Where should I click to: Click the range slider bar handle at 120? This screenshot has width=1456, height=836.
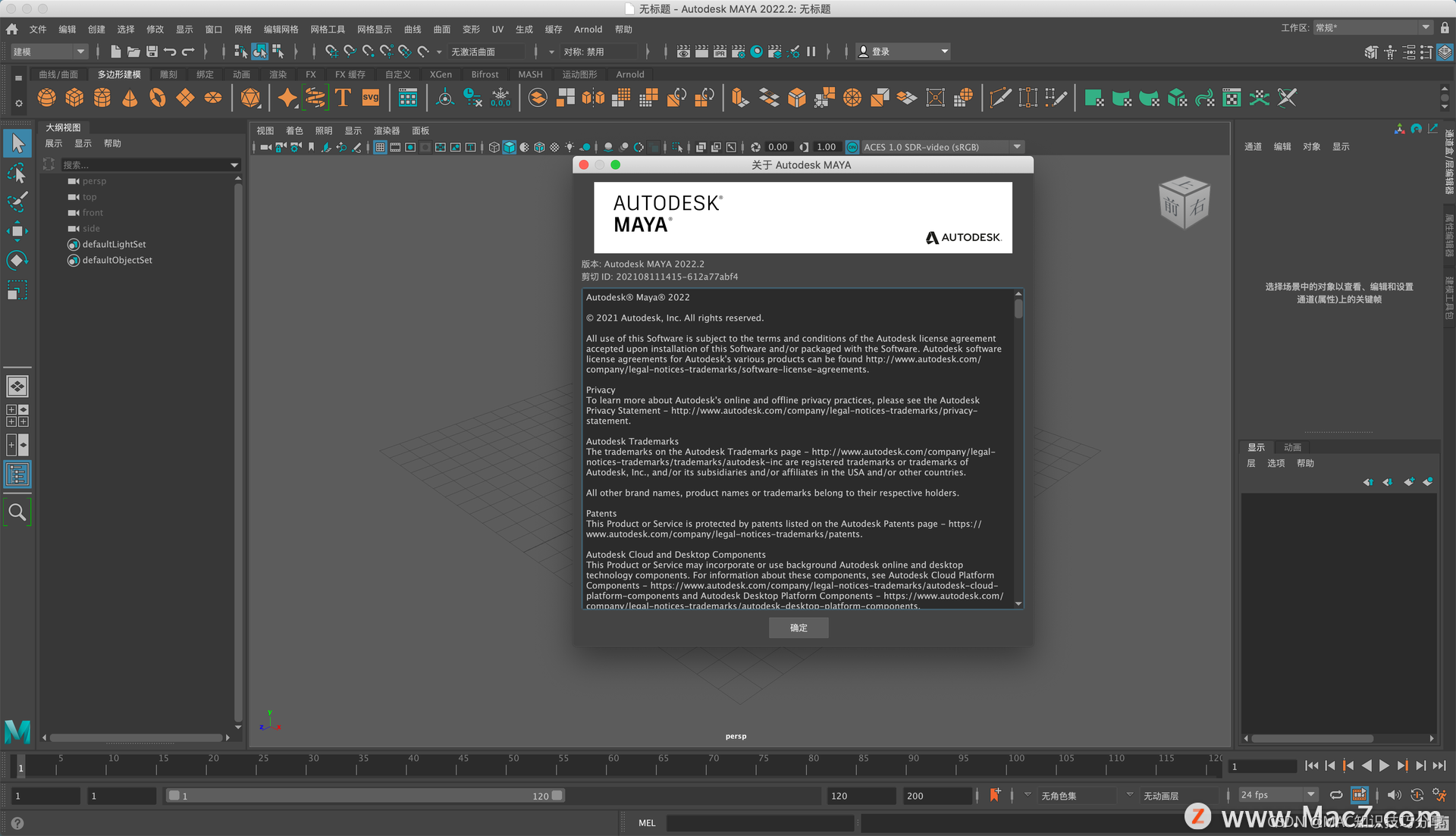pos(557,796)
